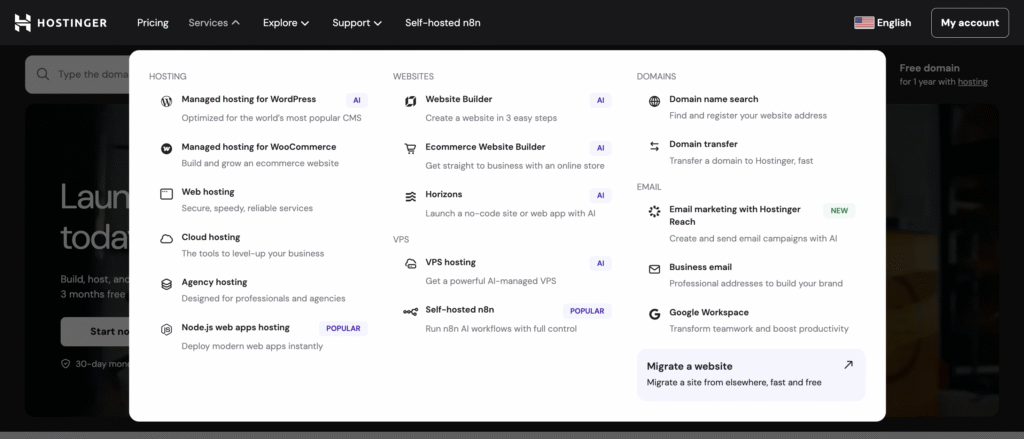Click the WordPress icon beside Managed hosting
This screenshot has height=439, width=1024.
pos(166,101)
